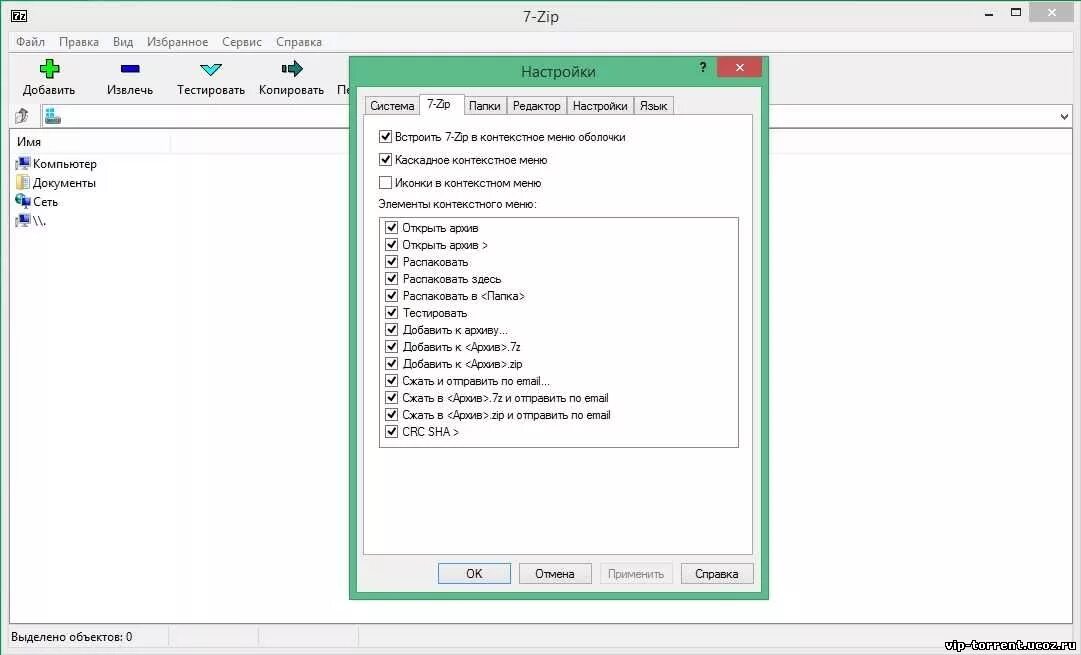Toggle Сжать в <Архив>.7z и отправить checkbox

click(x=392, y=398)
